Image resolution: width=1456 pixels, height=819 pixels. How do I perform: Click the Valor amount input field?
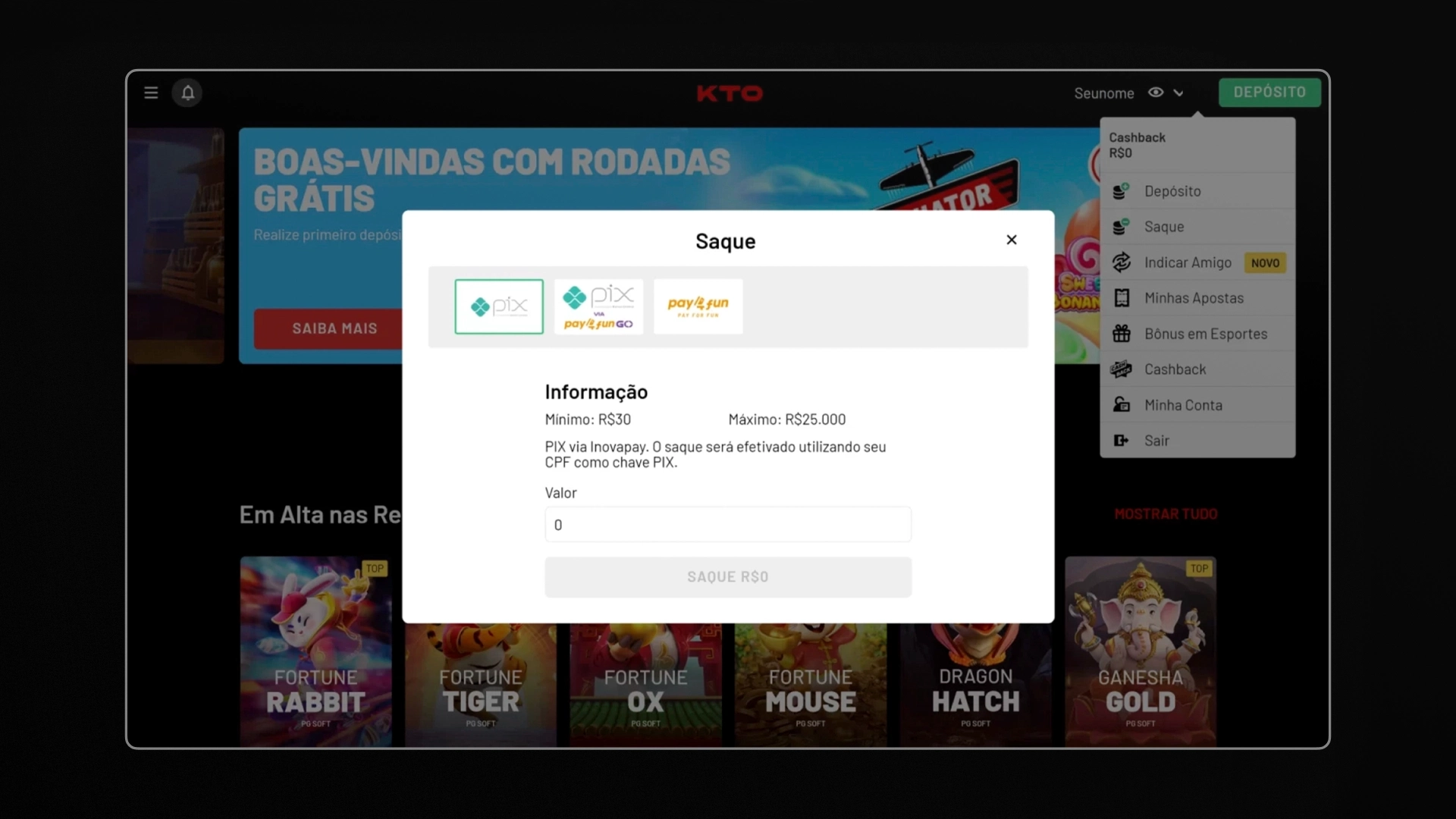click(726, 524)
